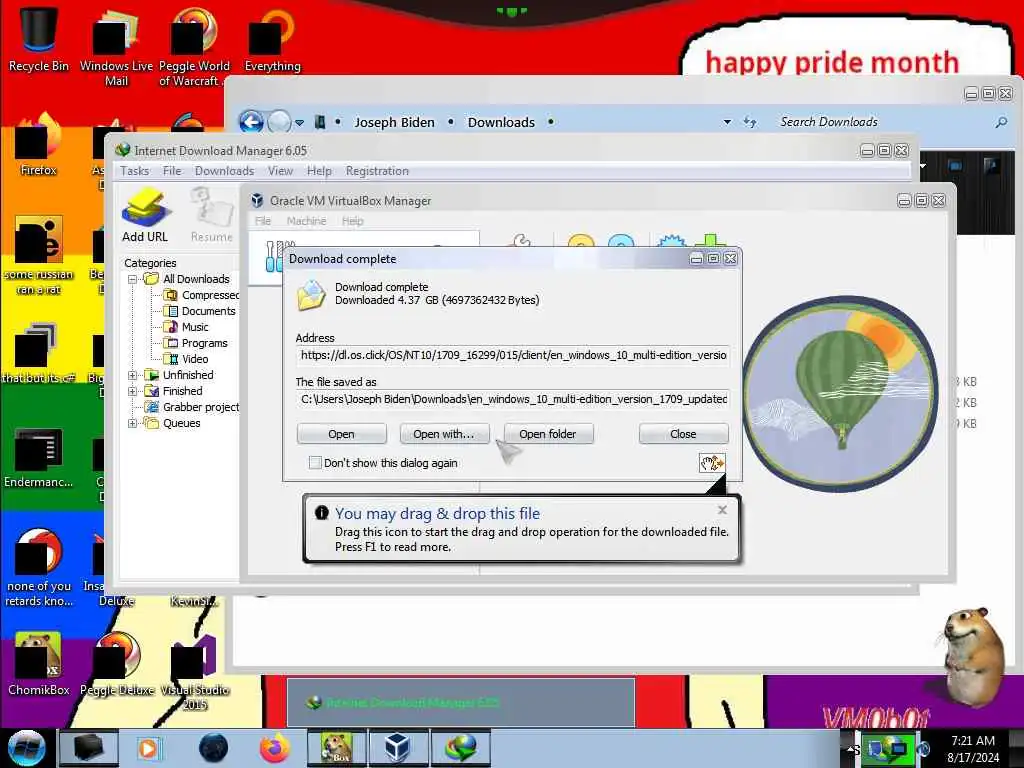
Task: Select the Compressed category
Action: [201, 295]
